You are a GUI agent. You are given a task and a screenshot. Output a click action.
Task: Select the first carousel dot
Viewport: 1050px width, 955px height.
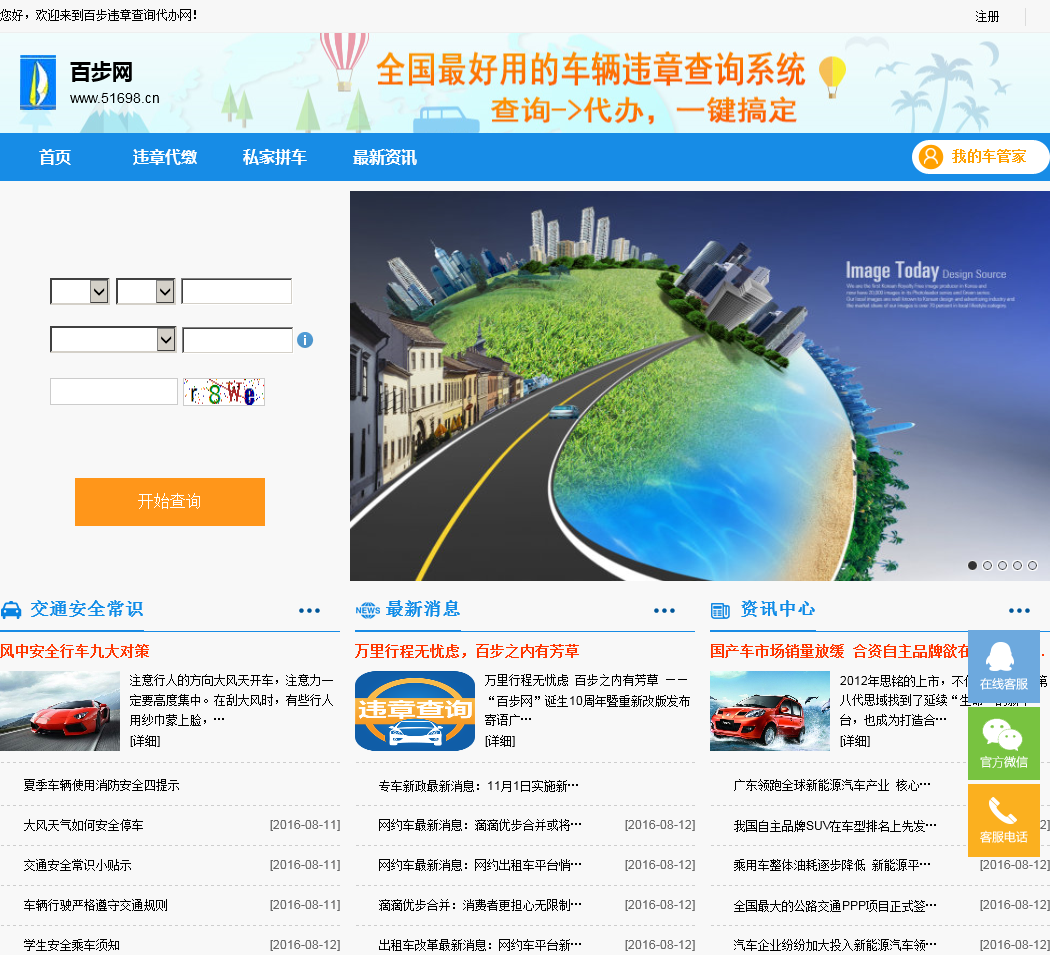(972, 565)
